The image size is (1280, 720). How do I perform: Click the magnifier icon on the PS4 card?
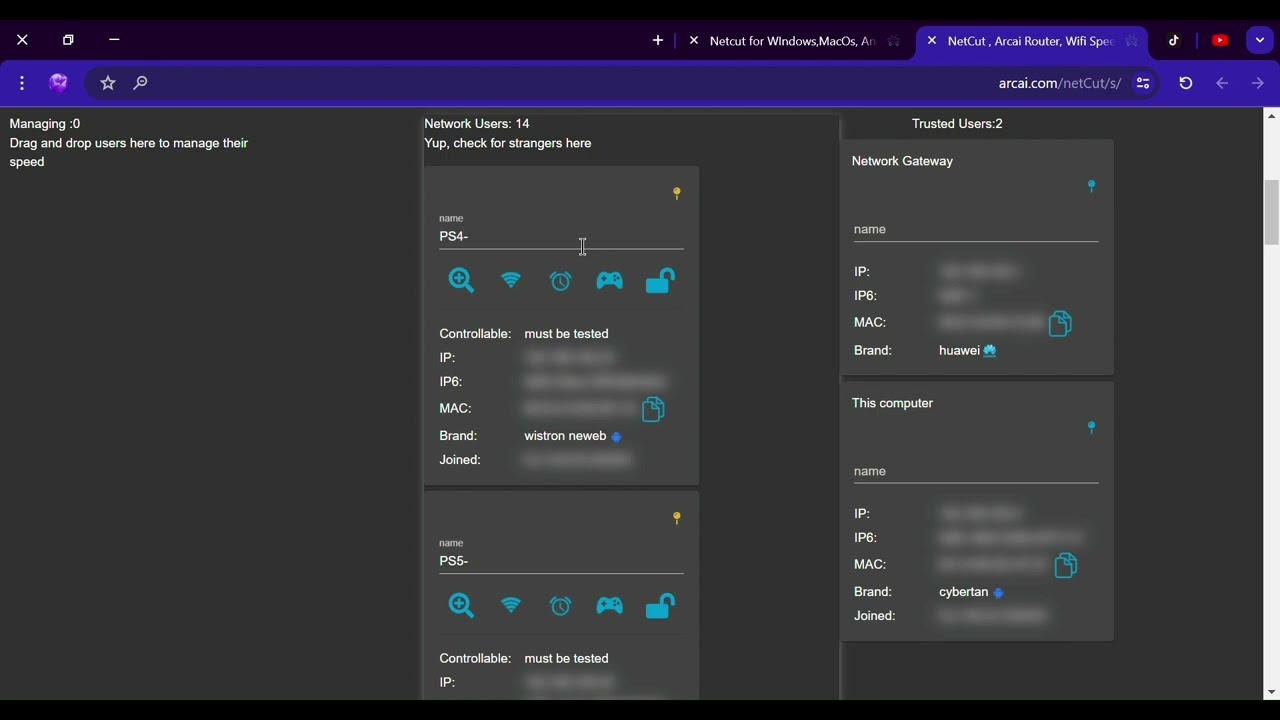point(461,280)
